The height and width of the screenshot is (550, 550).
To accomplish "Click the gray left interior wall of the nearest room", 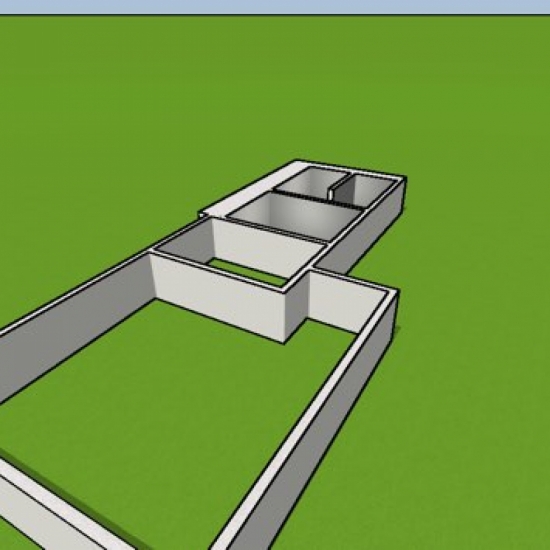I will [186, 240].
